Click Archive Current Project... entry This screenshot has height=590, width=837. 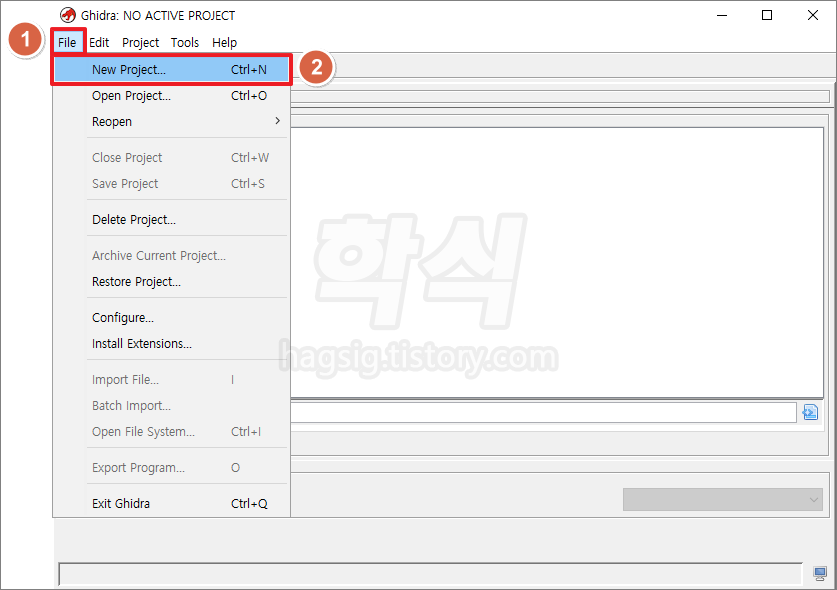[x=171, y=256]
